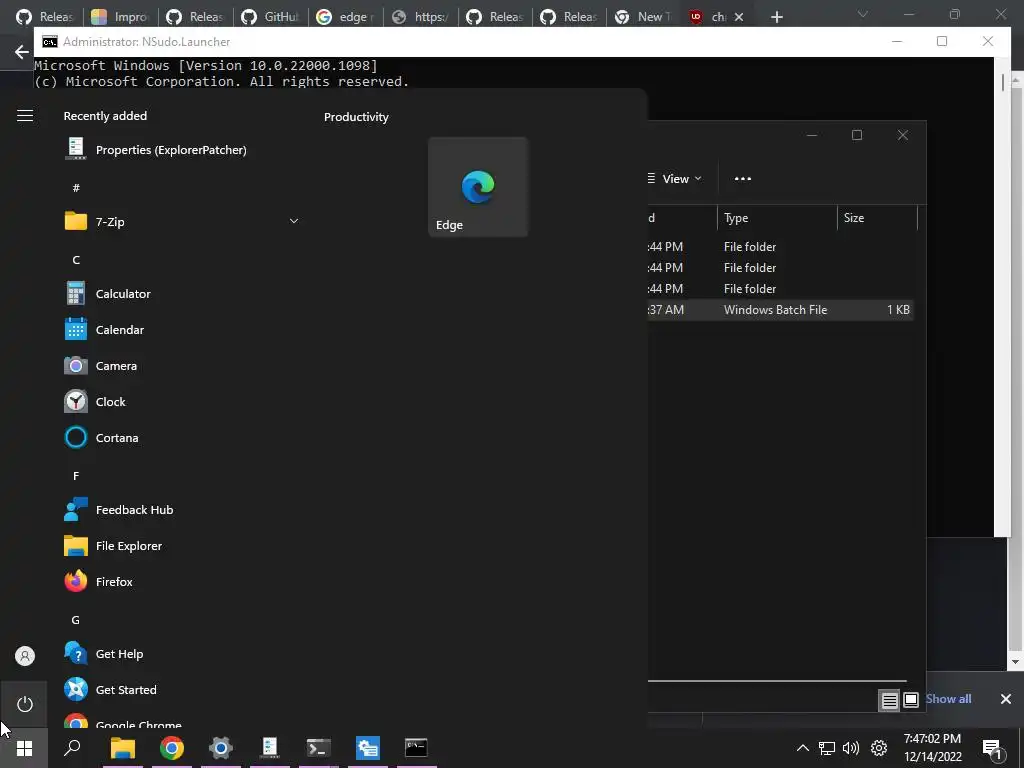Select large thumbnails view icon in Explorer
The width and height of the screenshot is (1024, 768).
[910, 701]
